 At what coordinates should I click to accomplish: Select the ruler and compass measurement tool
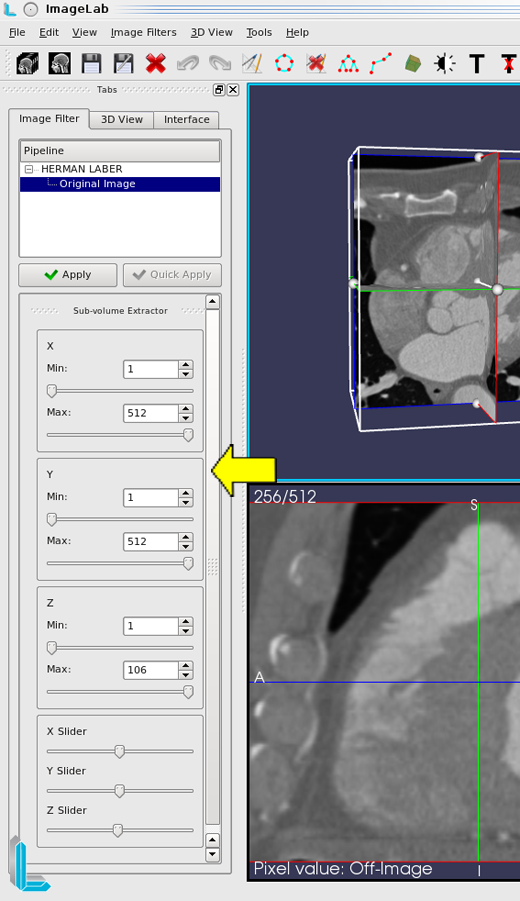tap(252, 63)
